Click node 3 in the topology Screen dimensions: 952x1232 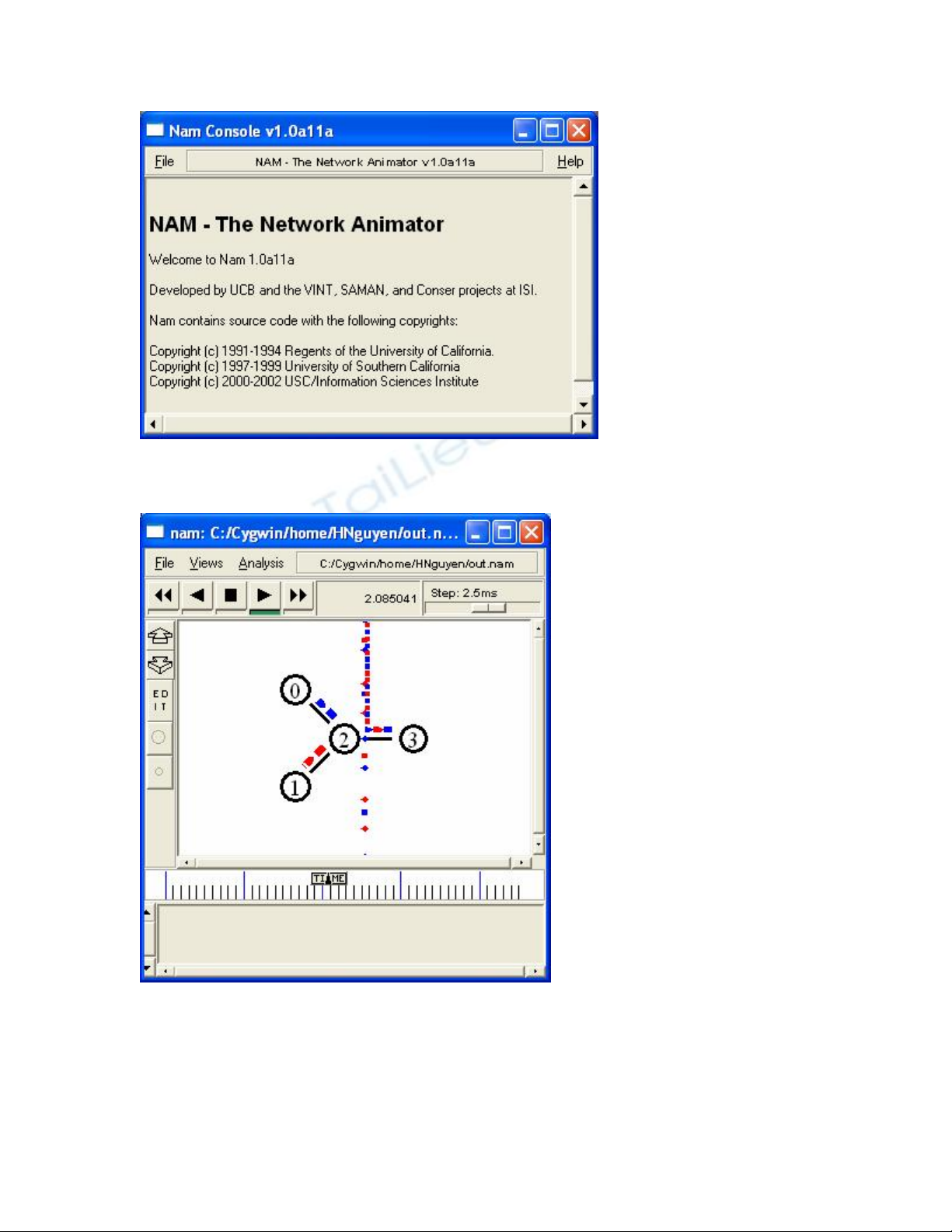[413, 738]
